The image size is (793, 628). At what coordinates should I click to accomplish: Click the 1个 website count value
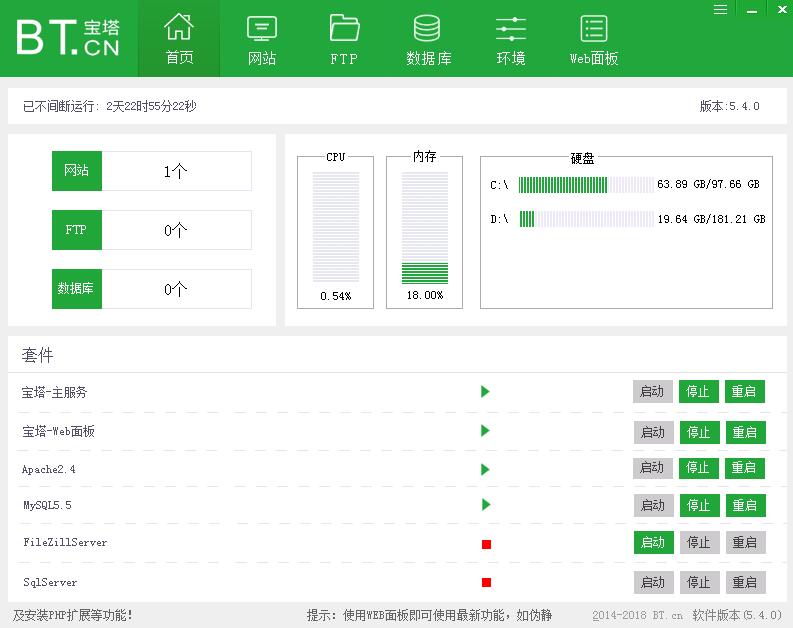click(x=175, y=171)
